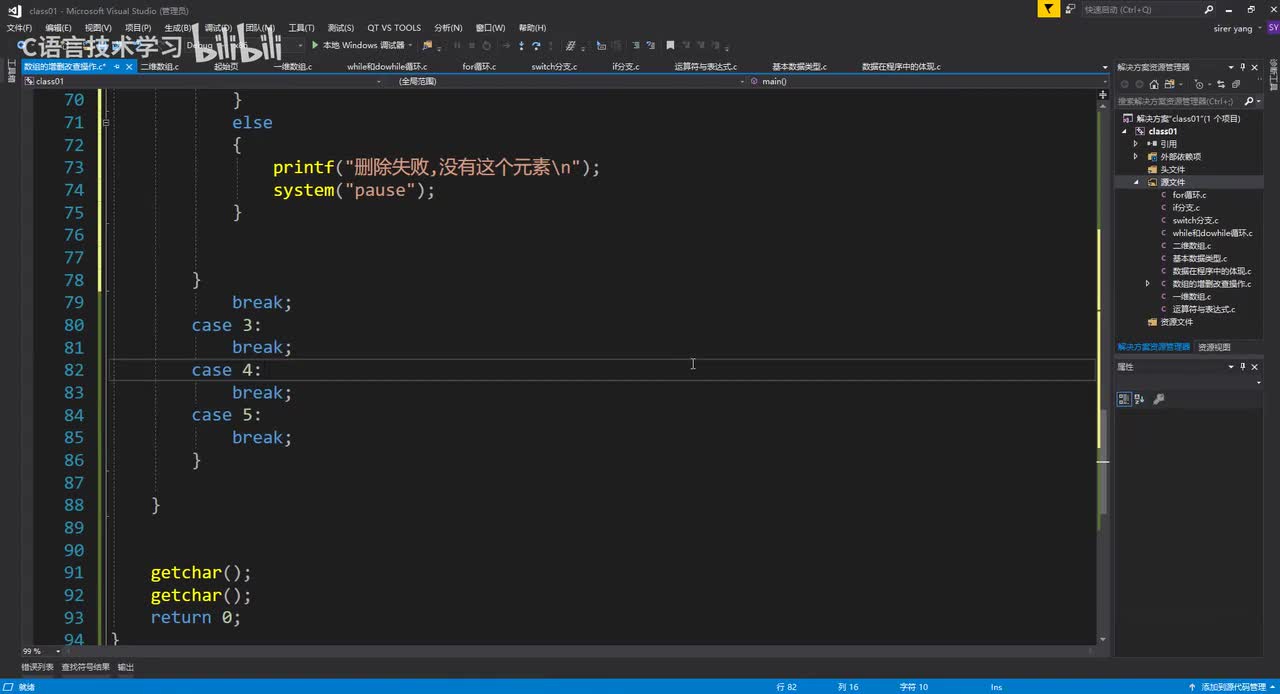Image resolution: width=1280 pixels, height=694 pixels.
Task: Open the 查找符号结果 bottom panel tab
Action: tap(85, 667)
